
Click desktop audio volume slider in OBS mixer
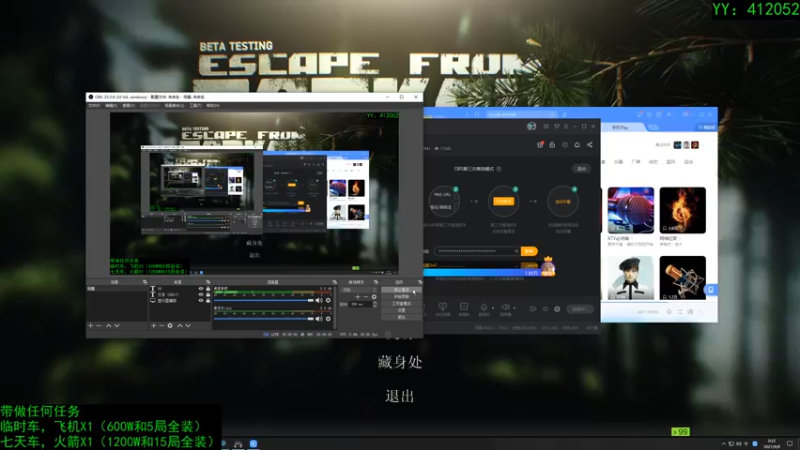pos(264,301)
